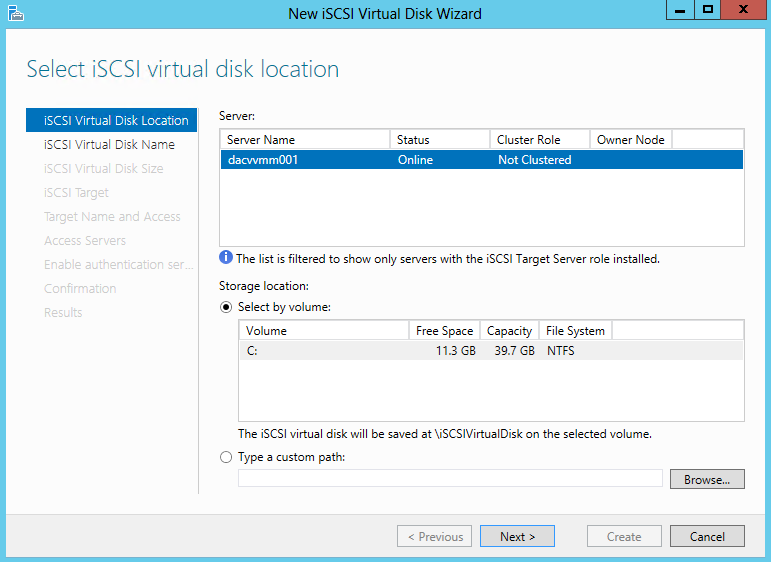Cancel the wizard
771x562 pixels.
point(707,536)
